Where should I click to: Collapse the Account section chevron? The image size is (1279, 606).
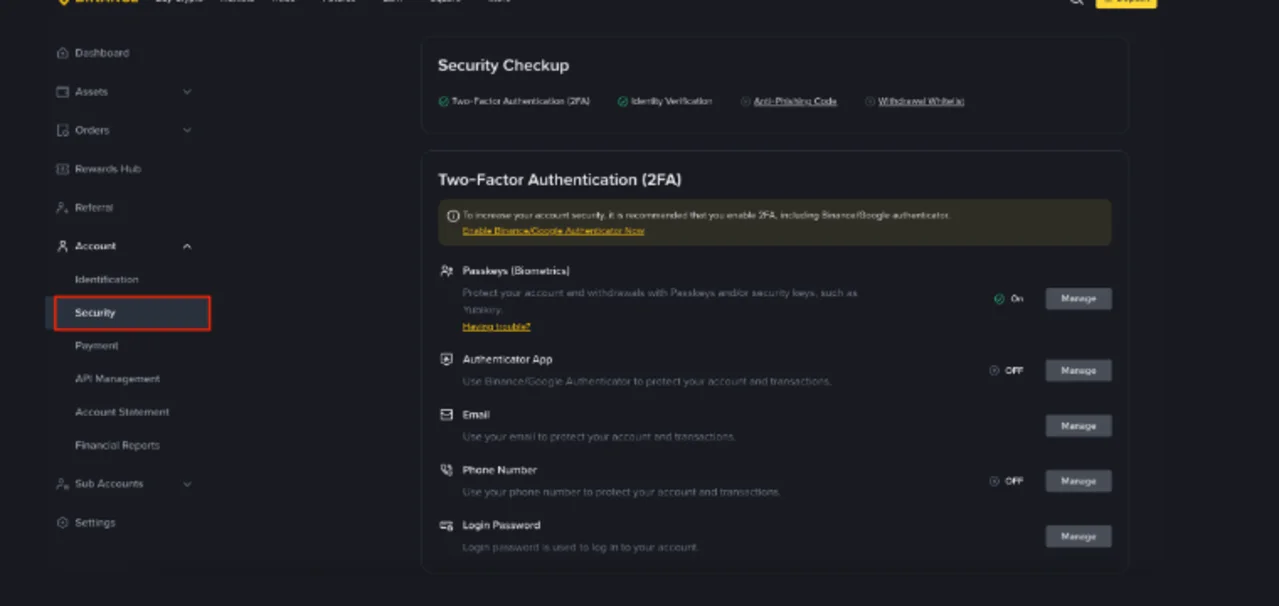coord(187,246)
